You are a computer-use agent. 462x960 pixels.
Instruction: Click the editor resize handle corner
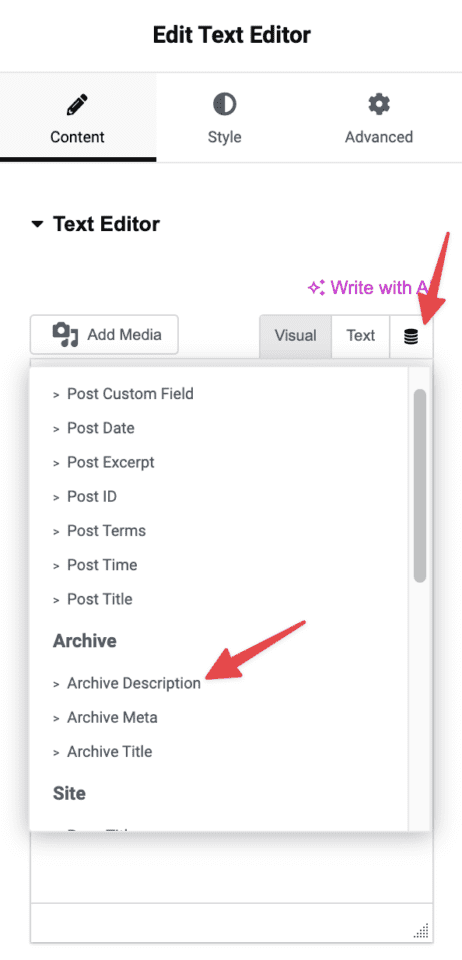[x=422, y=931]
